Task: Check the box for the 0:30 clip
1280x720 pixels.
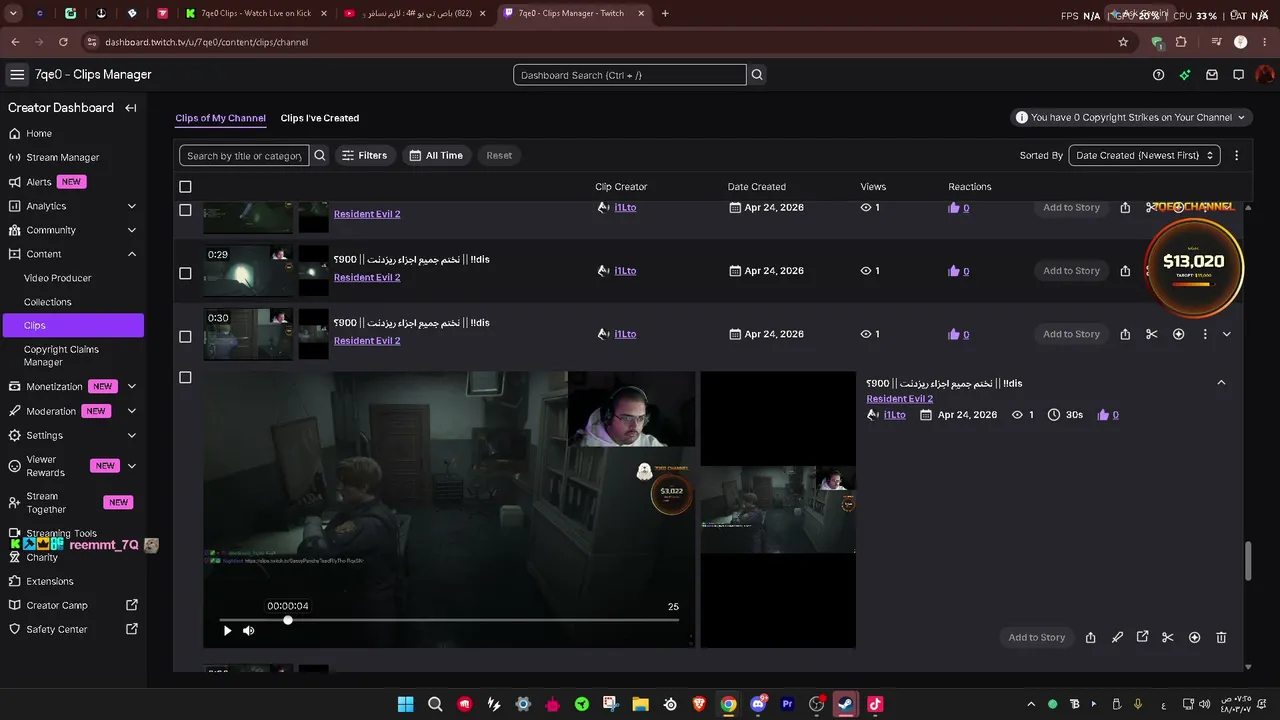Action: point(185,336)
